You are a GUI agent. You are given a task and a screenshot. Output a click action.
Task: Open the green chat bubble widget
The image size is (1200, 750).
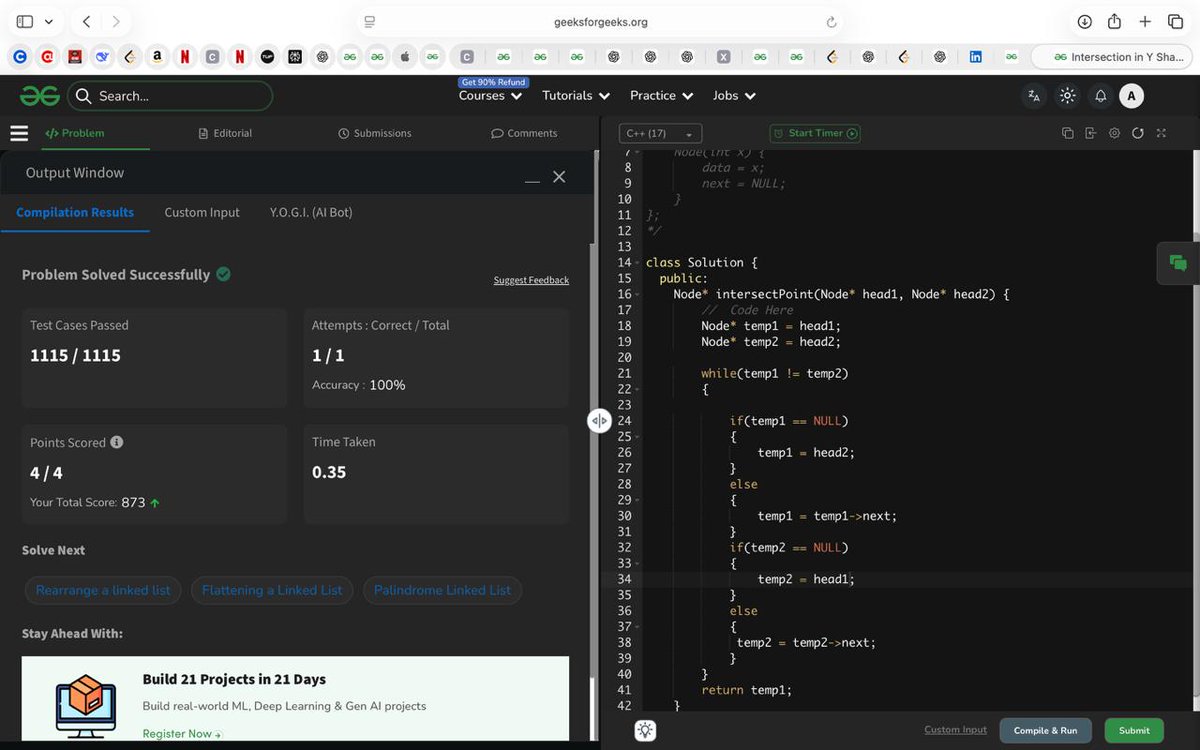(1178, 263)
